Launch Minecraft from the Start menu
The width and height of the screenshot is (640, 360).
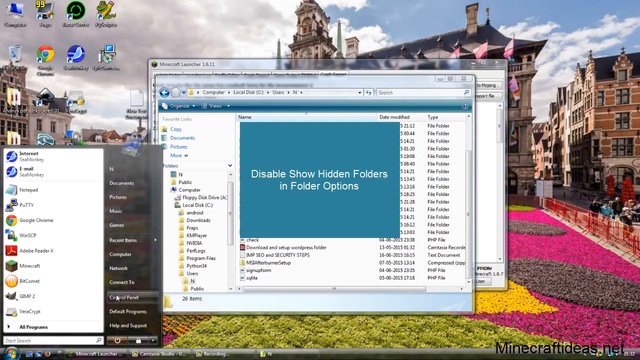(x=52, y=266)
